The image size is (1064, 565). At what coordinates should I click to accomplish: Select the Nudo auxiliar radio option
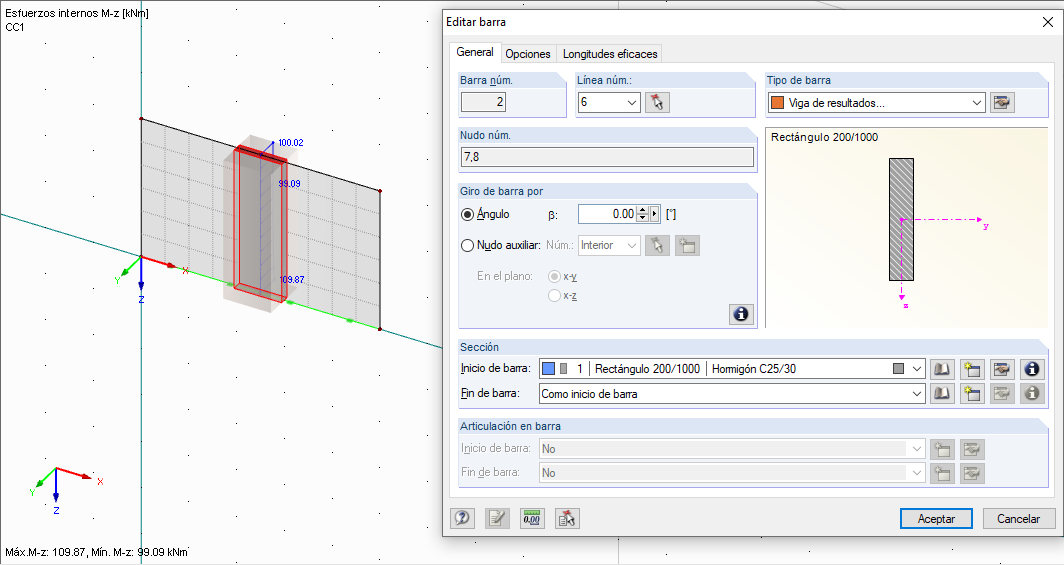(x=467, y=245)
